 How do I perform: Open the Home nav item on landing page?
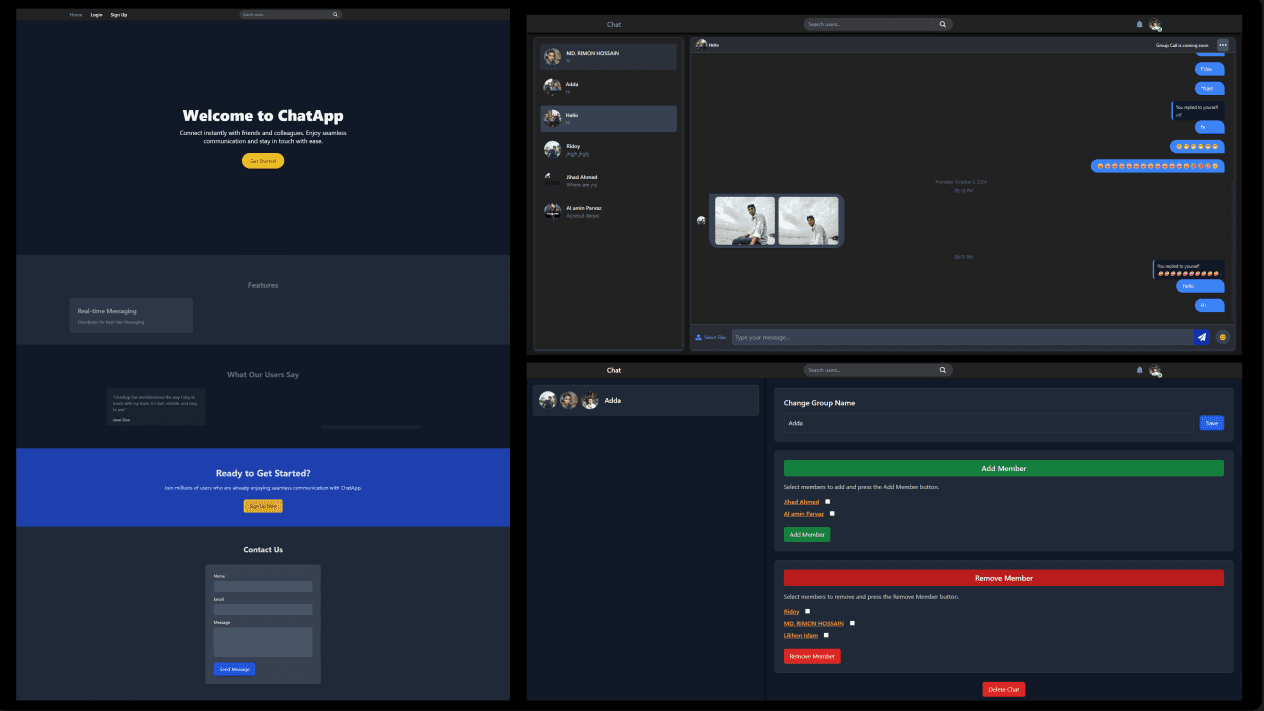click(x=76, y=15)
